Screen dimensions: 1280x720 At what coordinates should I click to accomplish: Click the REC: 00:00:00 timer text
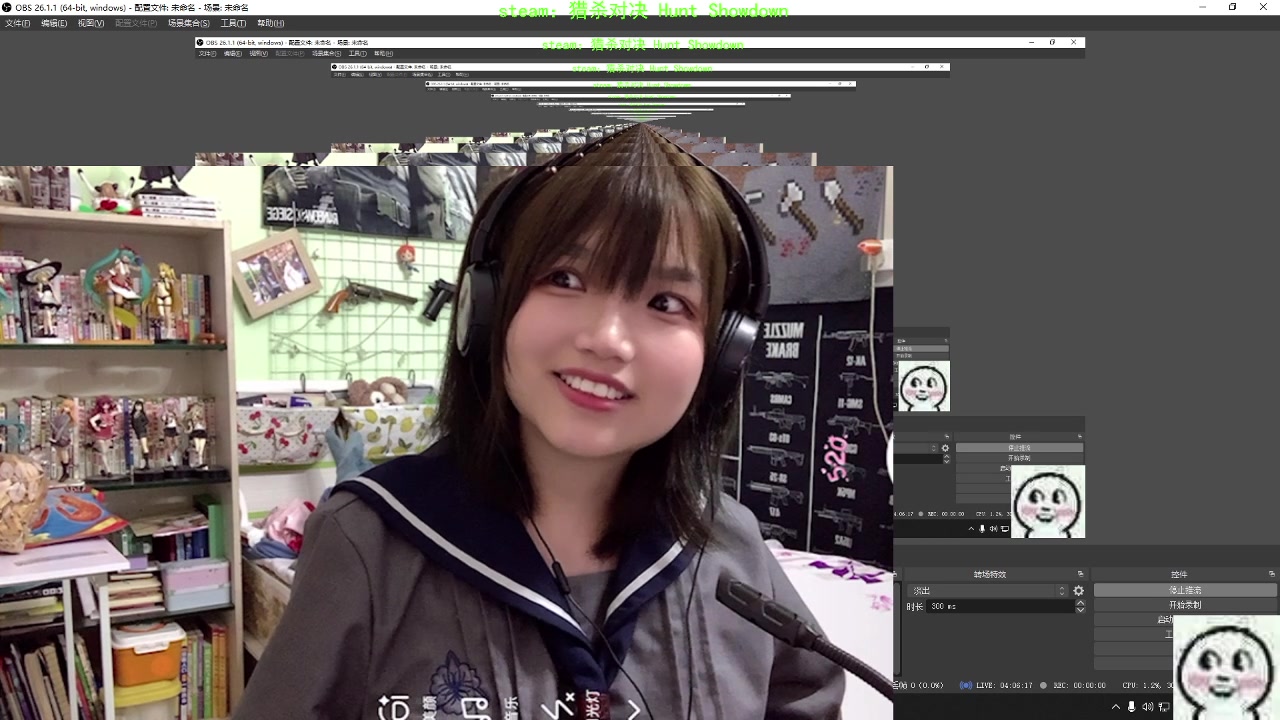click(x=1078, y=686)
